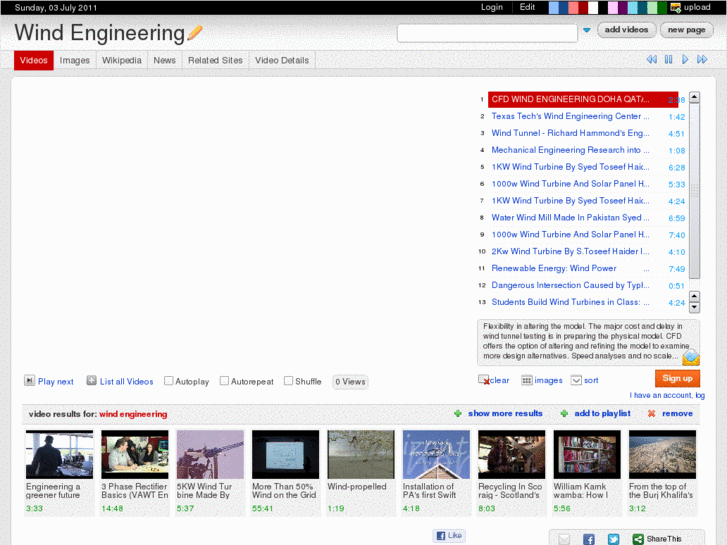Open the Video Details tab
This screenshot has width=727, height=545.
(x=282, y=60)
